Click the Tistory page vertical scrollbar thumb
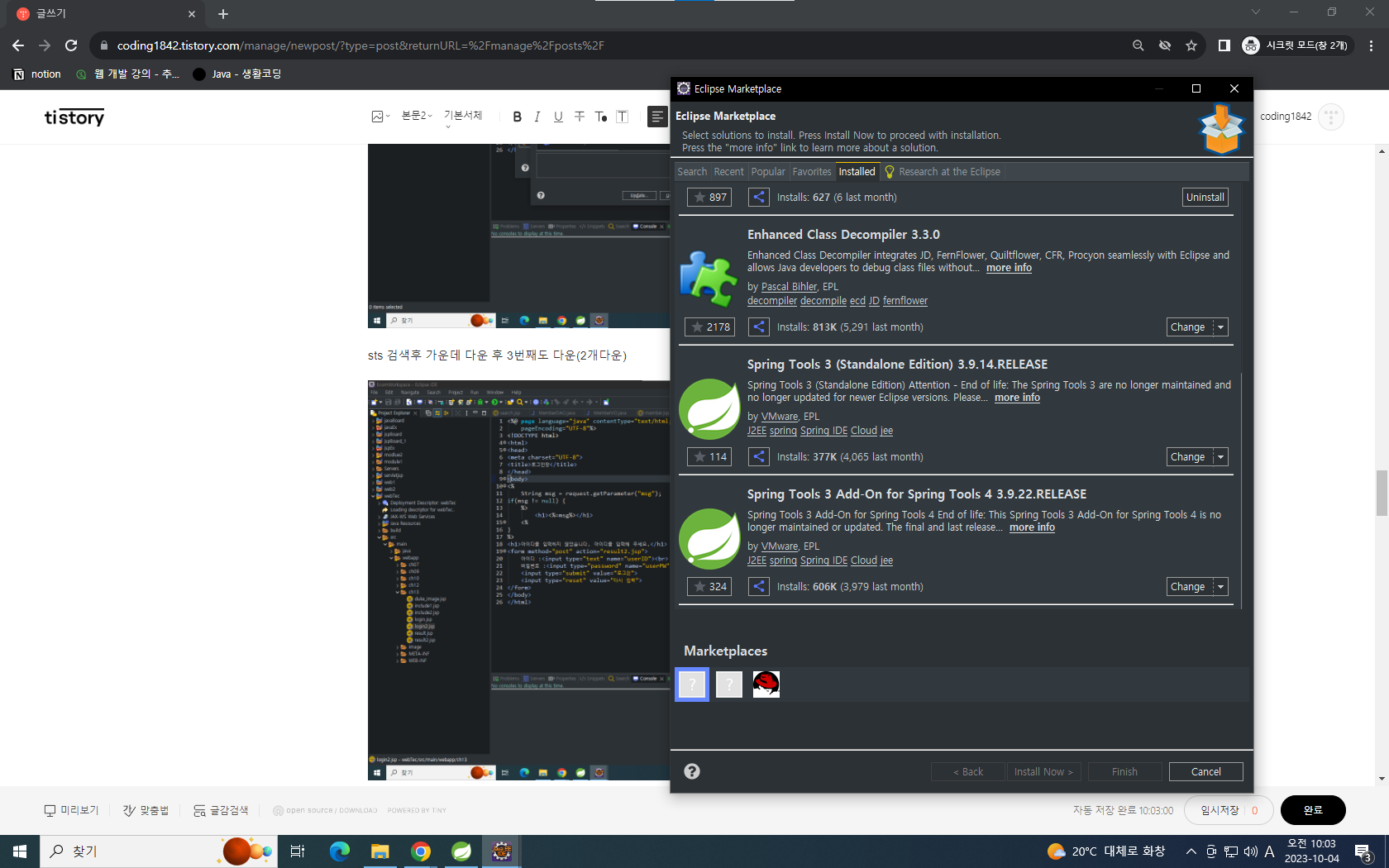The height and width of the screenshot is (868, 1389). (1382, 493)
